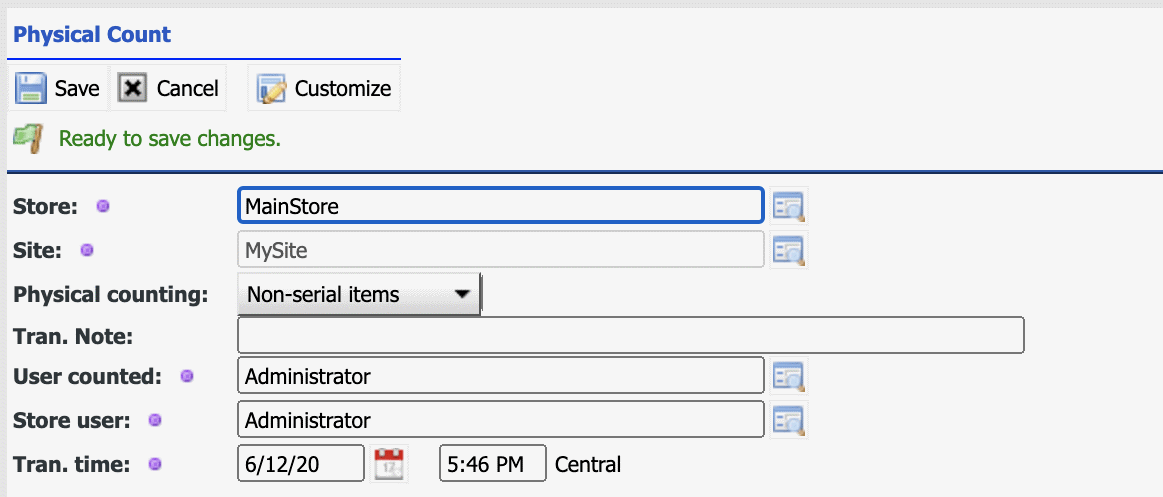Select the User counted Administrator field
This screenshot has width=1163, height=497.
[500, 377]
